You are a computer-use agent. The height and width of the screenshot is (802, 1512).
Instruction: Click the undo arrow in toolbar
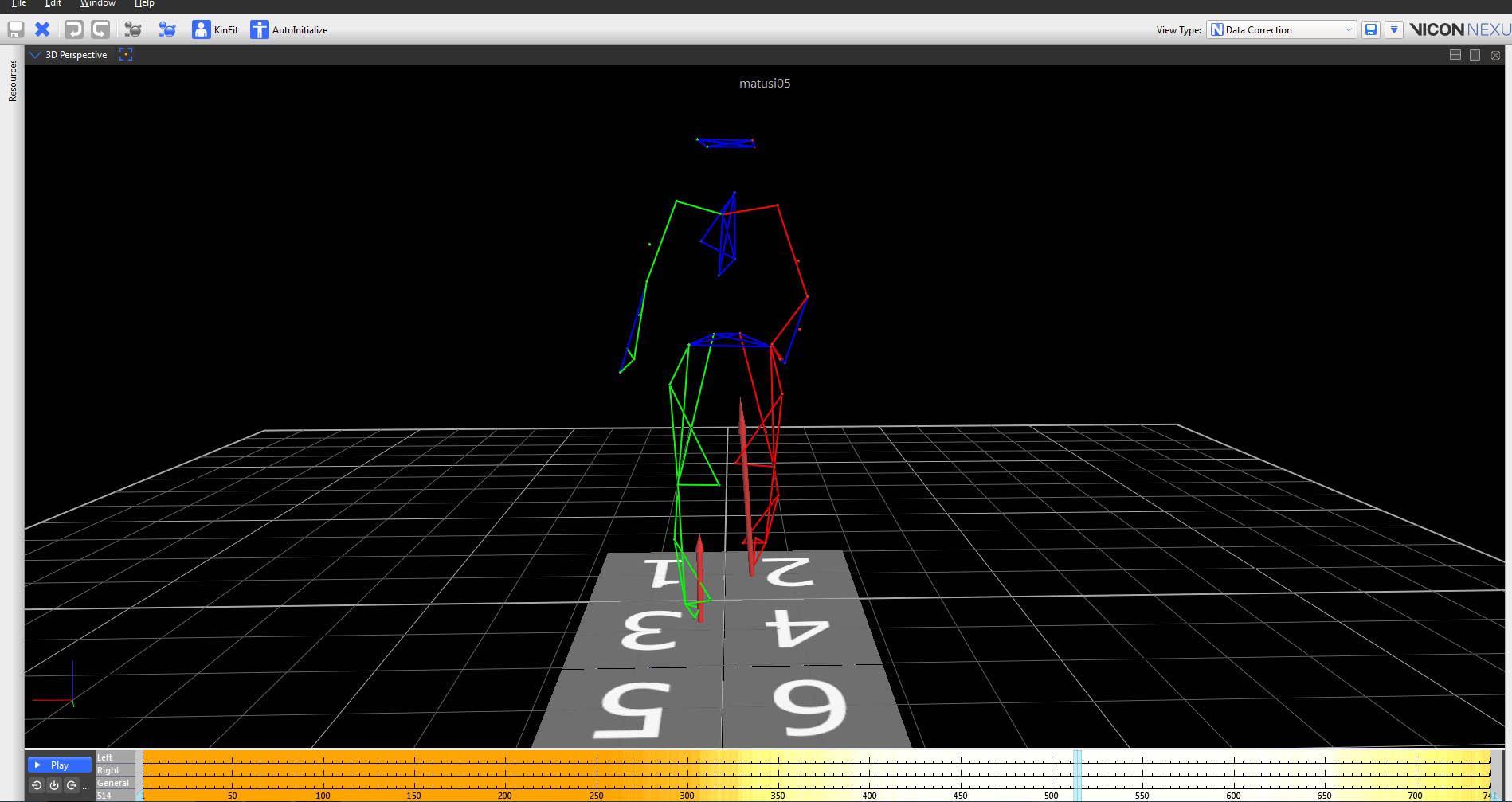point(73,29)
